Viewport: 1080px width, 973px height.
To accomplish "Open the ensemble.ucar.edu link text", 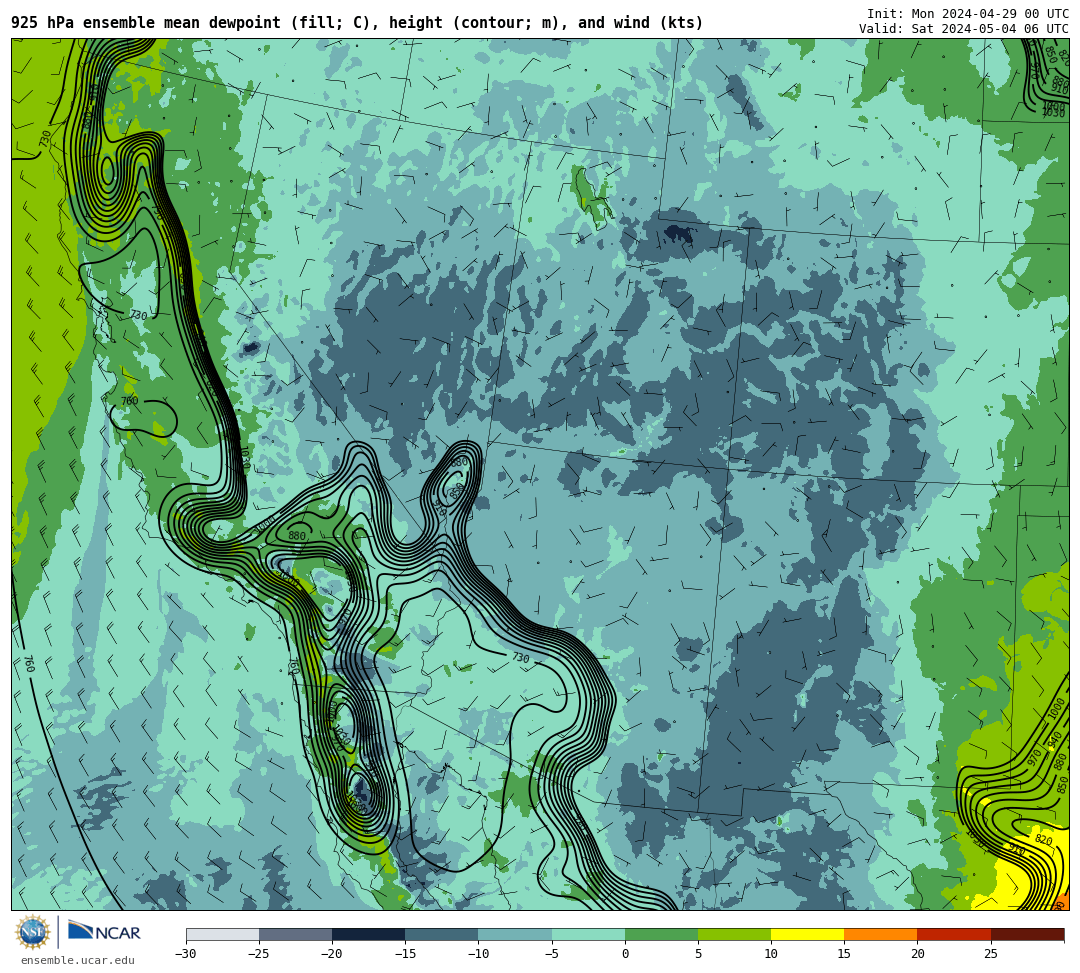I will point(78,960).
